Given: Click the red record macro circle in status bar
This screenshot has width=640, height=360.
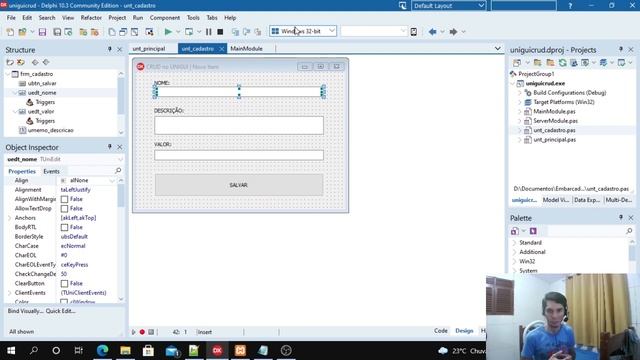Looking at the screenshot, I should click(x=142, y=332).
